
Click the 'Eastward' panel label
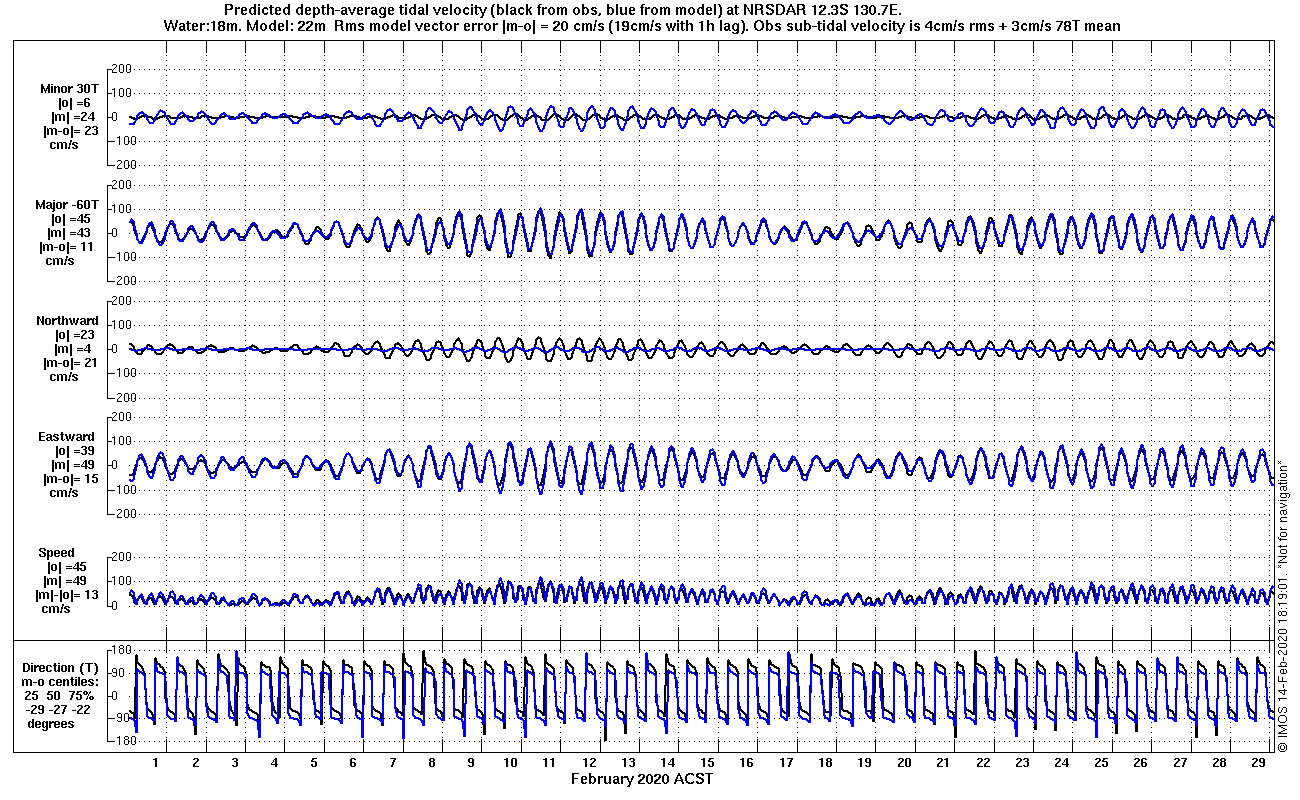coord(67,437)
